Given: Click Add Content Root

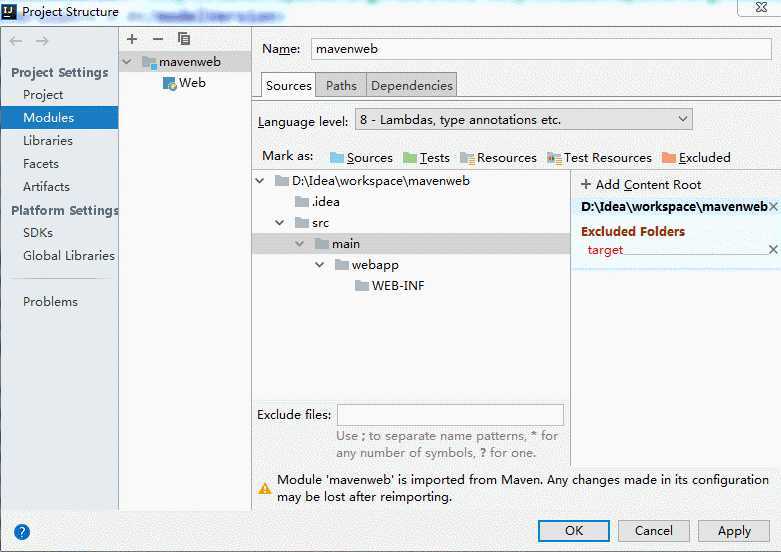Looking at the screenshot, I should pyautogui.click(x=641, y=184).
